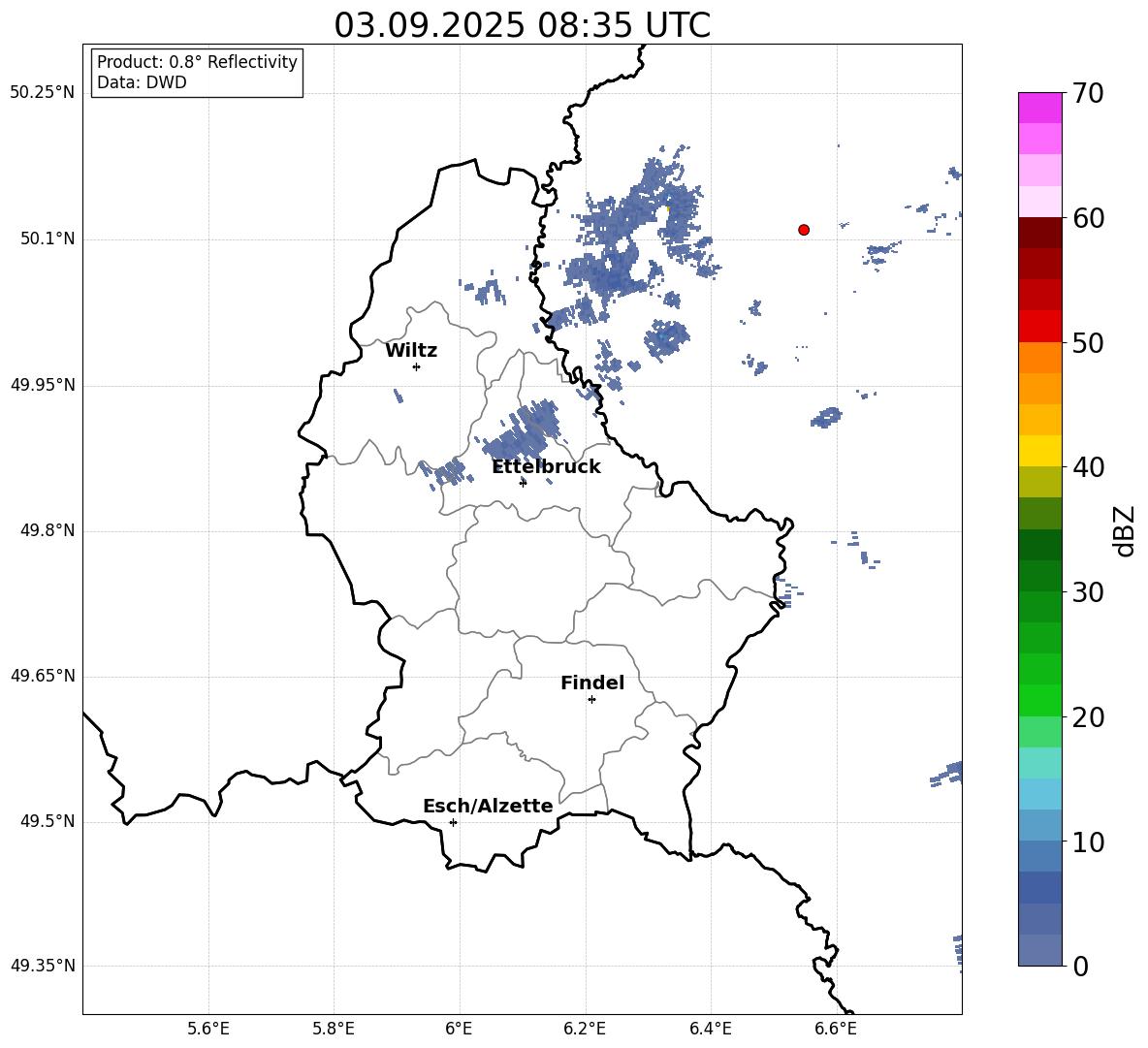Click the Findel station label

point(592,683)
